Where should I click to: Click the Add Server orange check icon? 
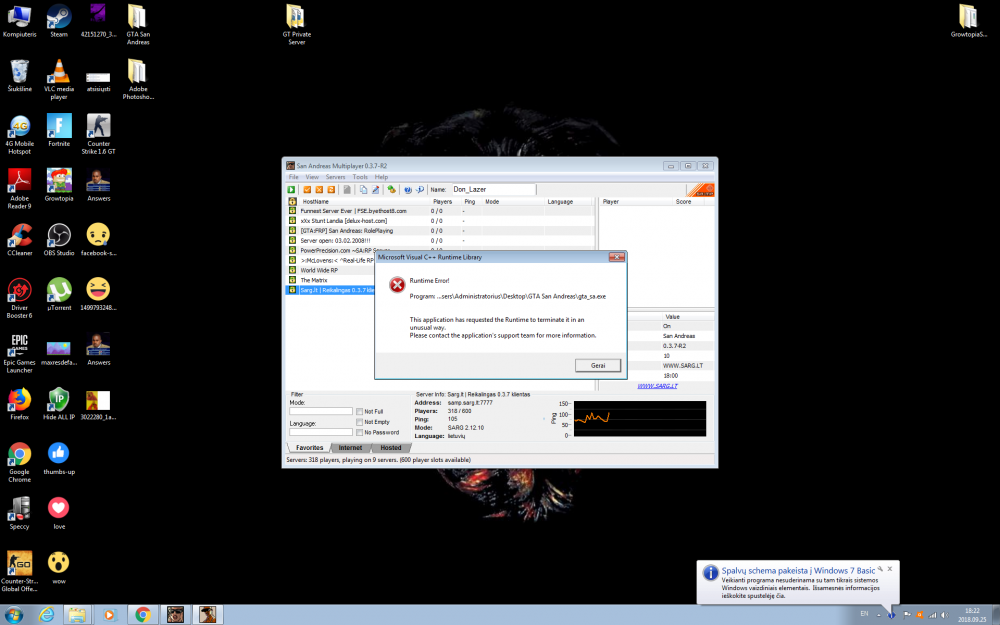pos(307,189)
